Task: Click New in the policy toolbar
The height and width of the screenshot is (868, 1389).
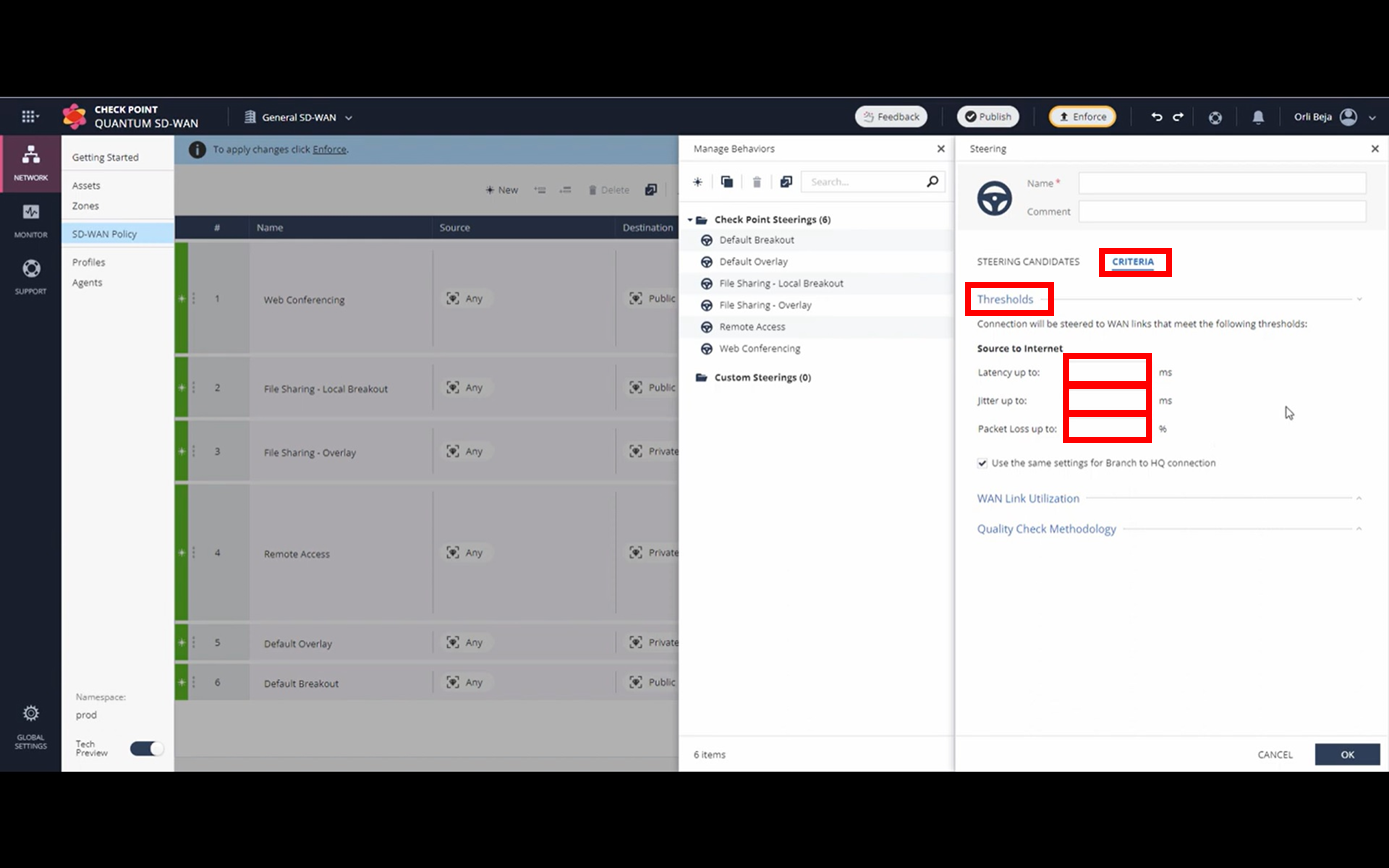Action: click(501, 190)
